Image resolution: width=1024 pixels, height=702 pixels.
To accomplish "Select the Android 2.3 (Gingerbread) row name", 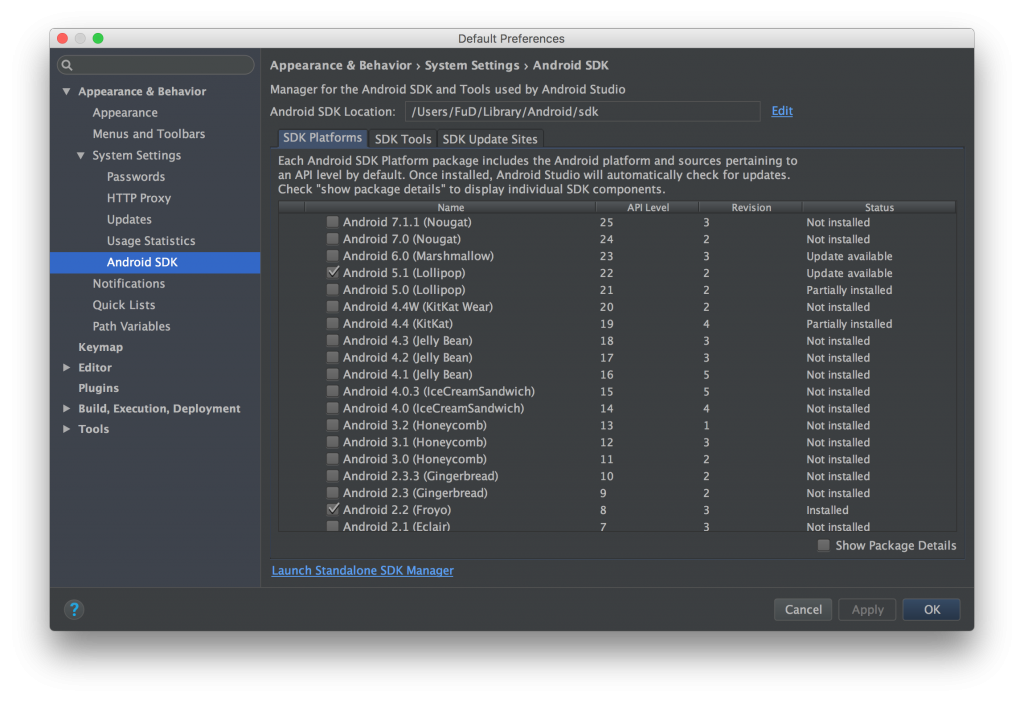I will click(415, 493).
